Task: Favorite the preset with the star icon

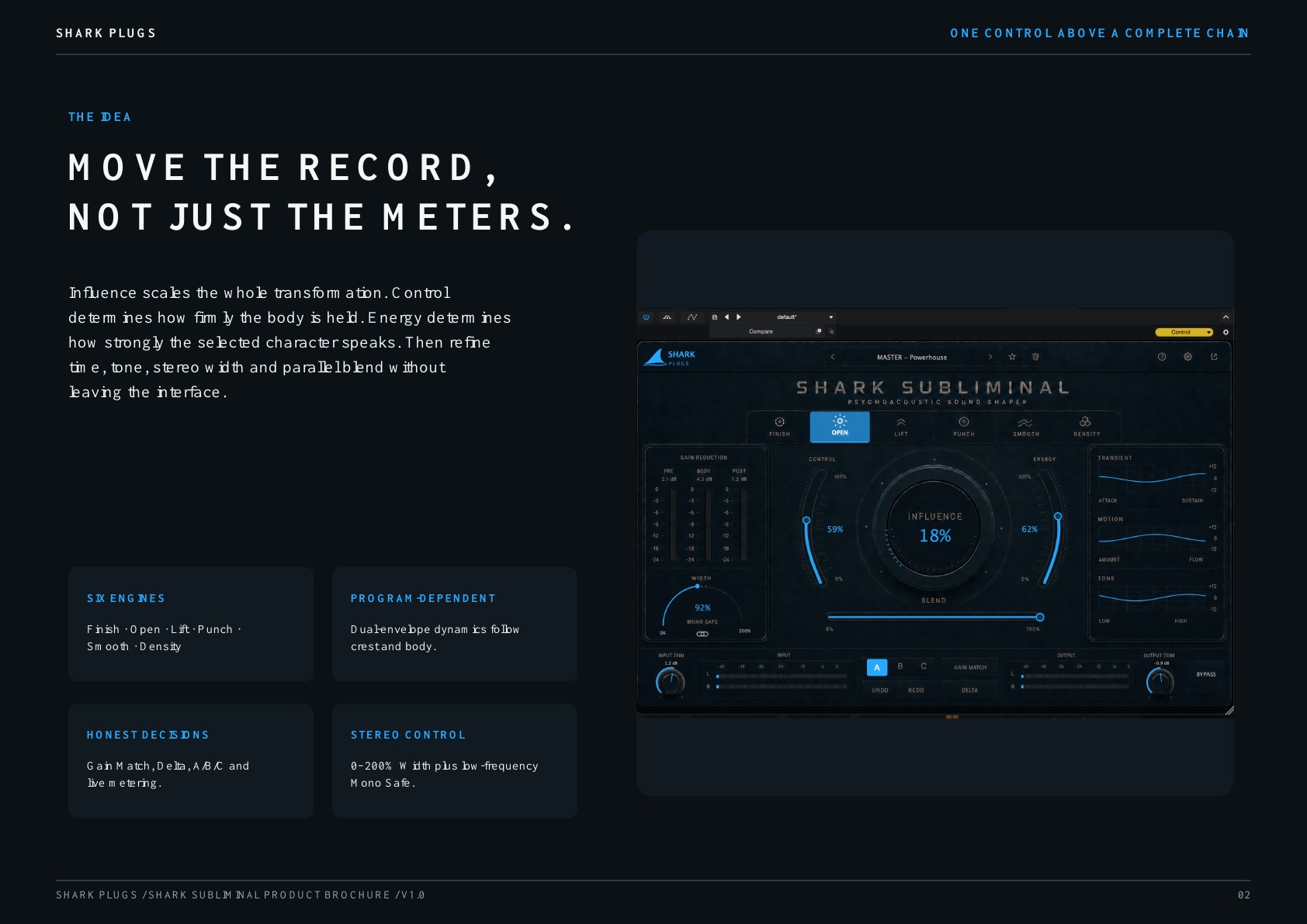Action: [x=1012, y=357]
